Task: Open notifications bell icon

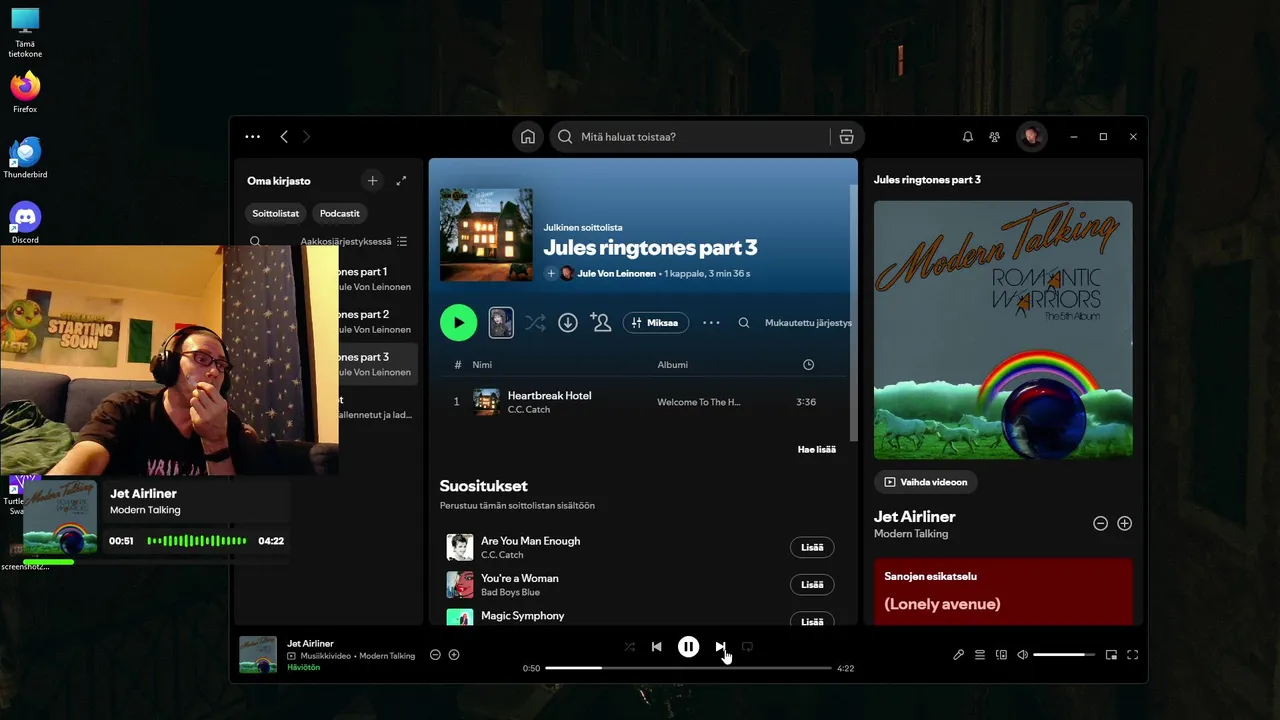Action: [x=967, y=137]
